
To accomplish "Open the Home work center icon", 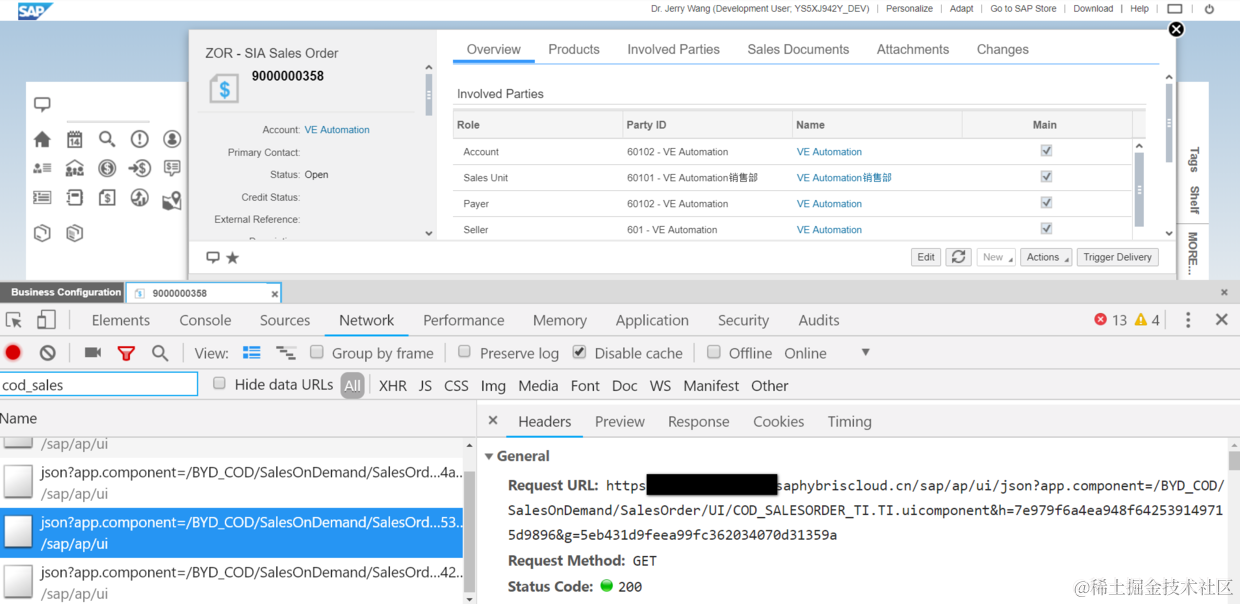I will tap(42, 139).
